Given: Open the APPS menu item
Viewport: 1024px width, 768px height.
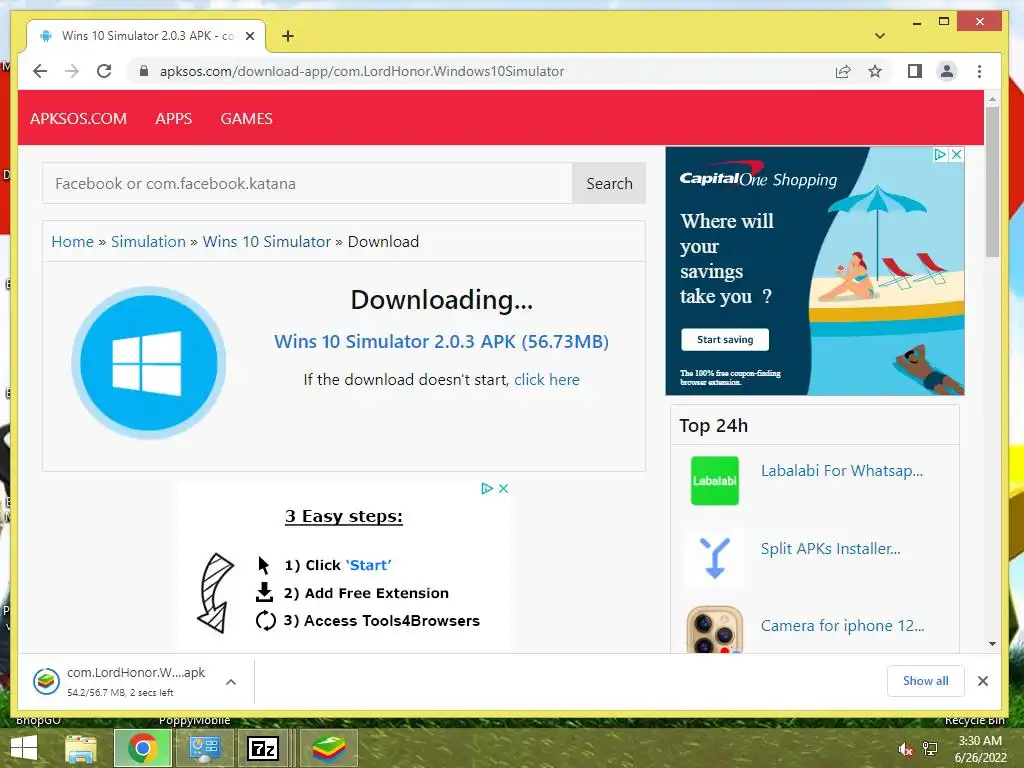Looking at the screenshot, I should point(174,118).
